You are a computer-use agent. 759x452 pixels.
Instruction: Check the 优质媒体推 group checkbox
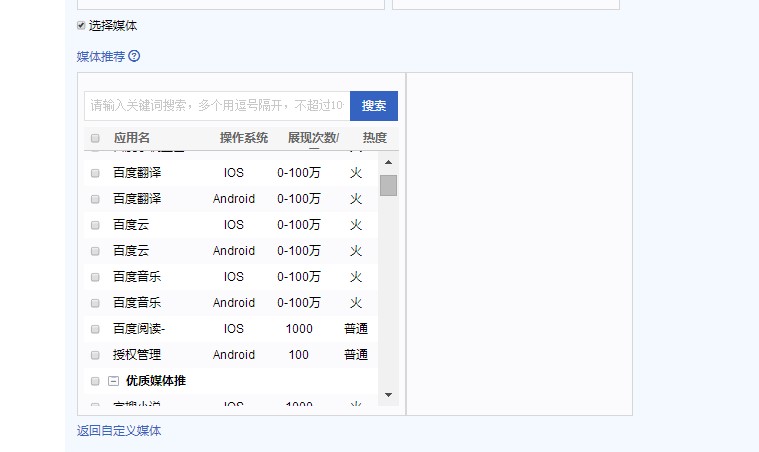pyautogui.click(x=95, y=381)
